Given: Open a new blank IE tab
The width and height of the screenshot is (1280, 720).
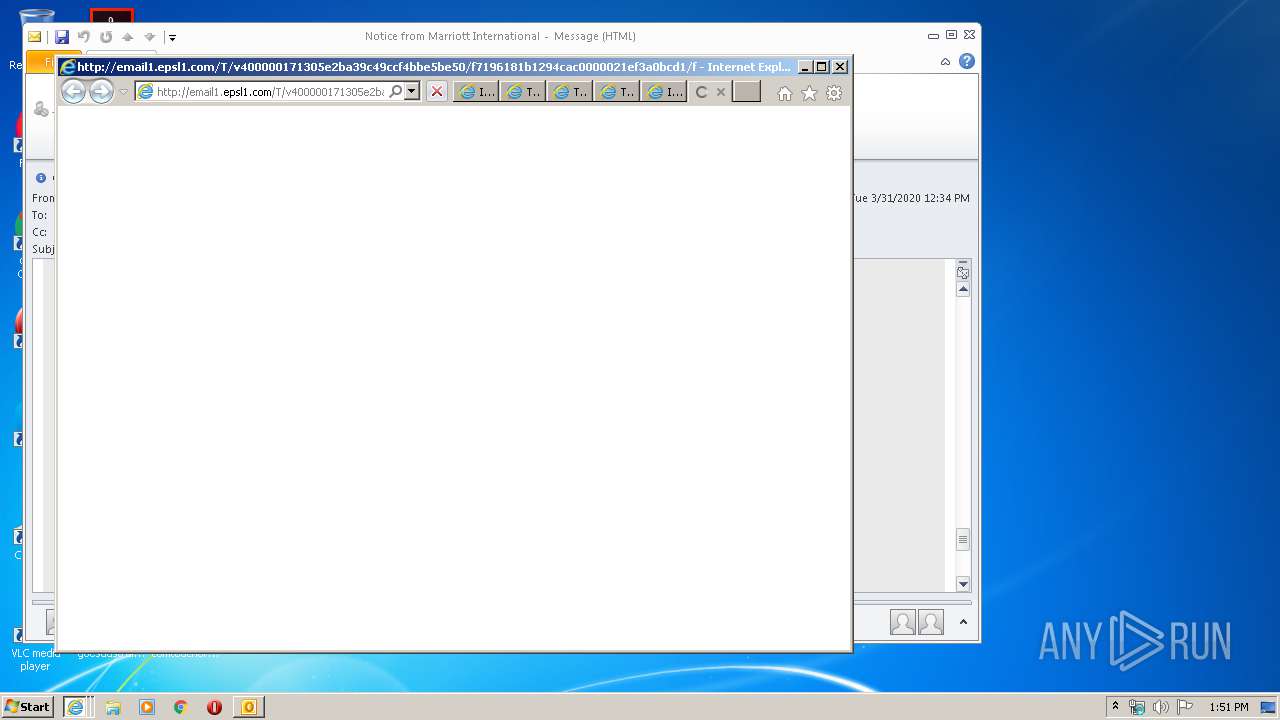Looking at the screenshot, I should coord(747,92).
